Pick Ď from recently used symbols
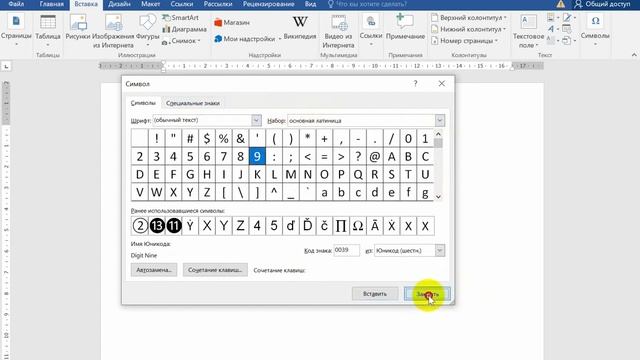 [307, 226]
